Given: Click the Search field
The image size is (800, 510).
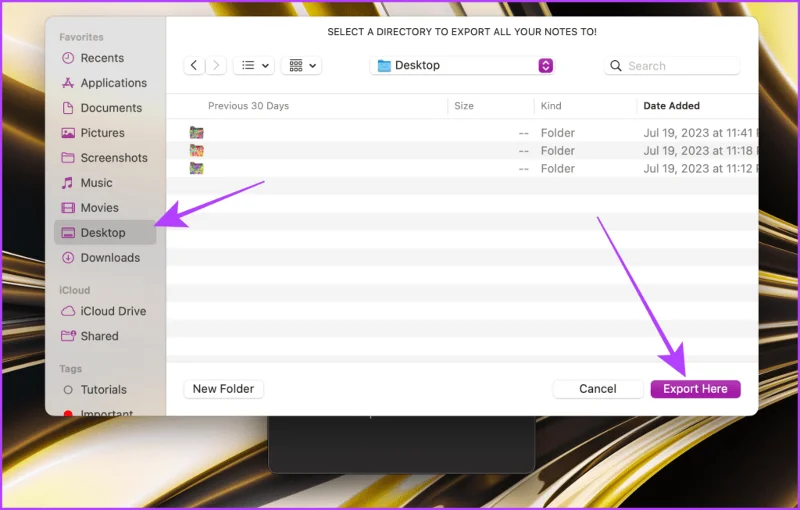Looking at the screenshot, I should click(x=672, y=66).
